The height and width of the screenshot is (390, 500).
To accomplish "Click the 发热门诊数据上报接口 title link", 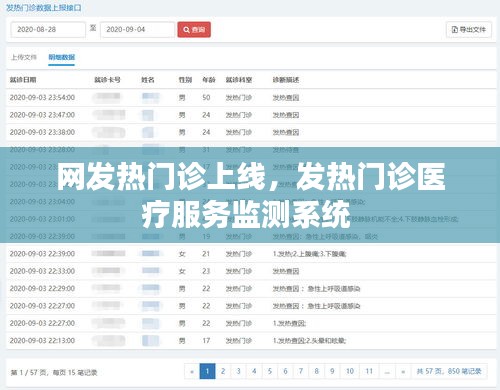I will tap(44, 8).
